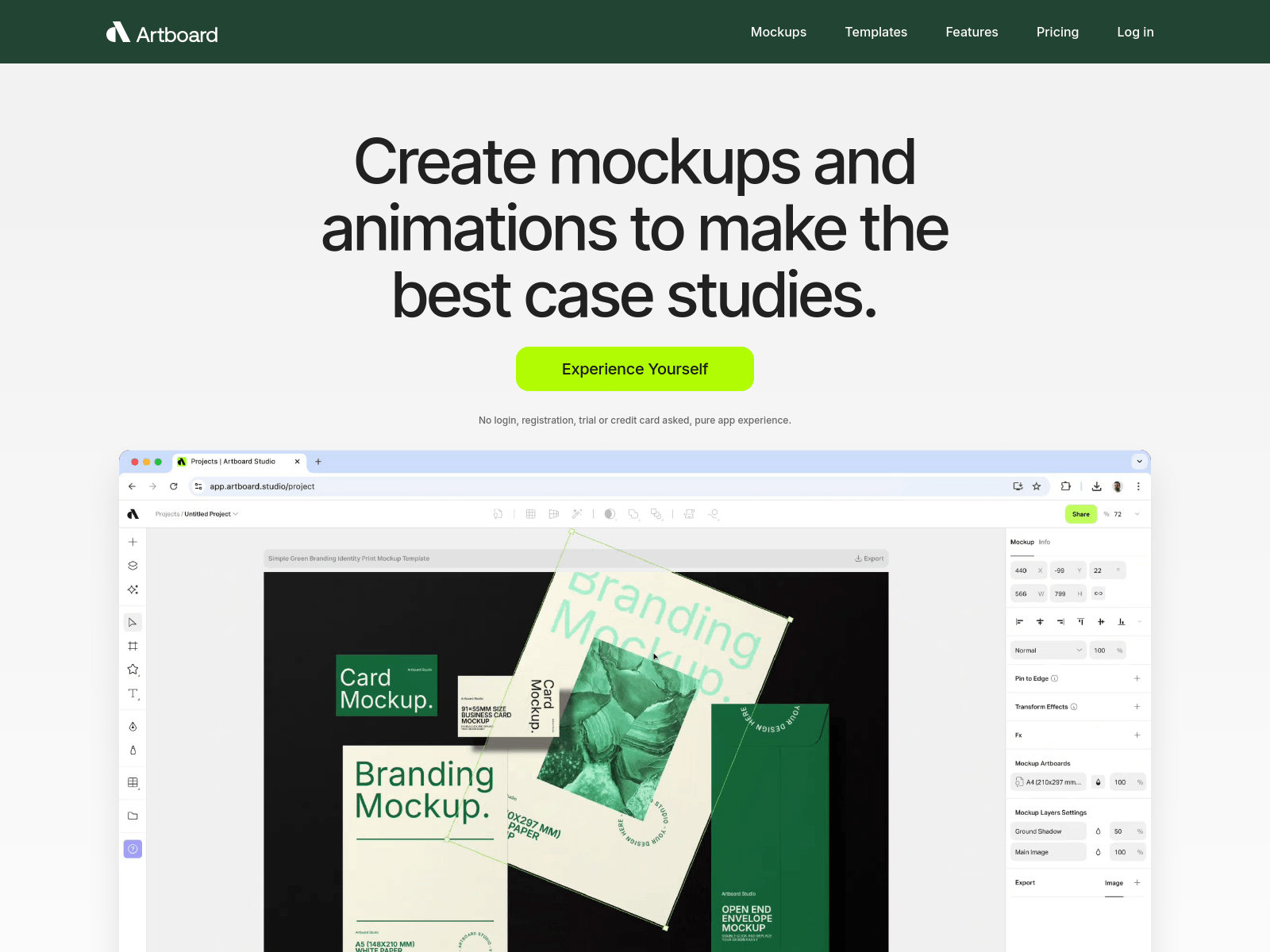Open the Templates menu item
Image resolution: width=1270 pixels, height=952 pixels.
click(876, 32)
